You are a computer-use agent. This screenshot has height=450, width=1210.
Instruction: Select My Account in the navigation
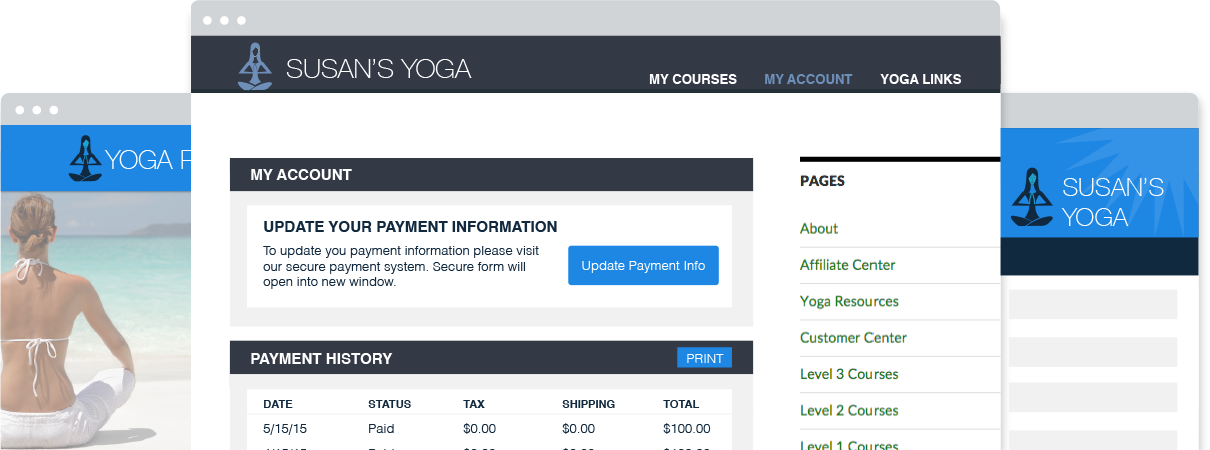tap(808, 79)
